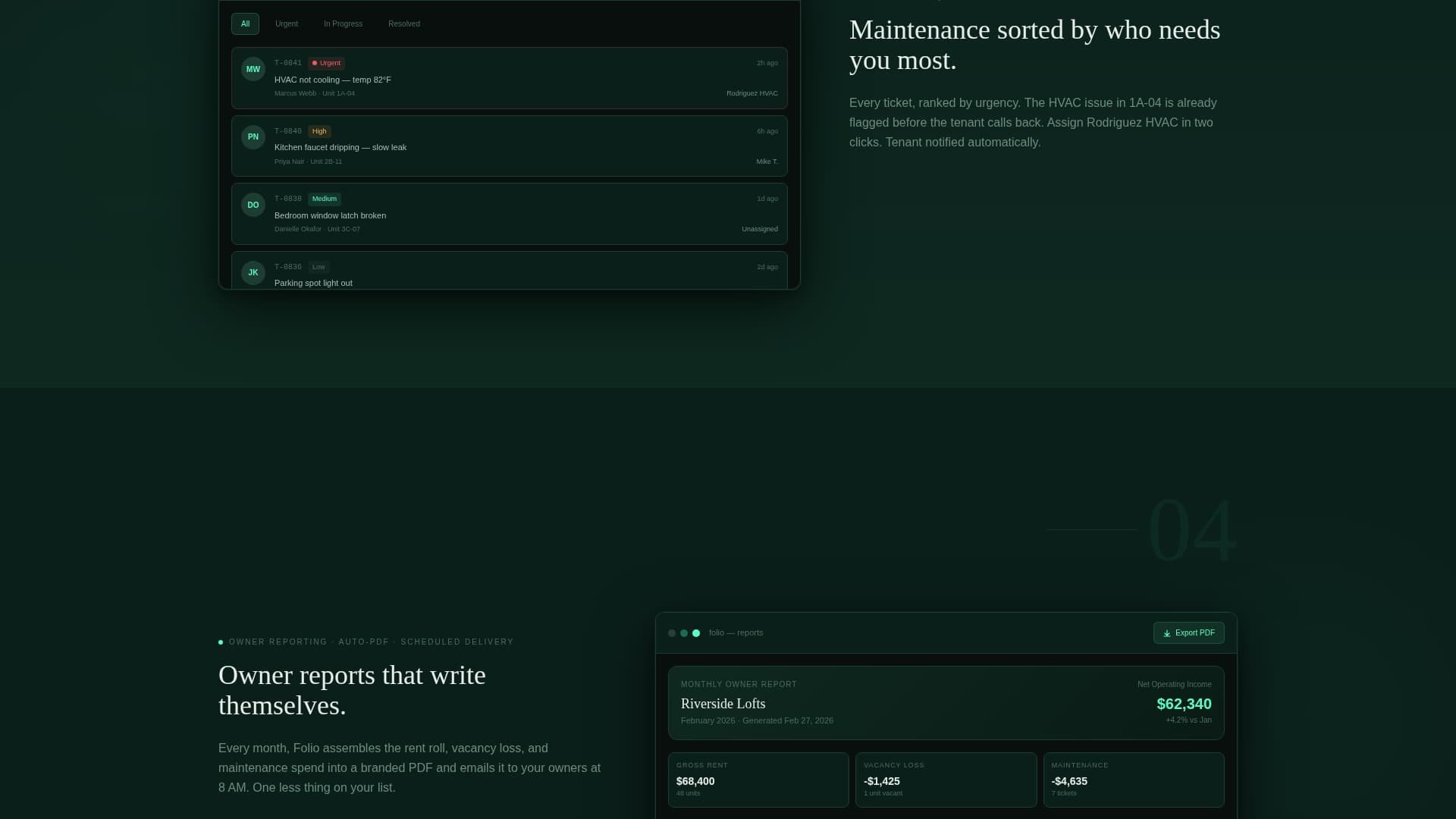Open the Kitchen faucet dripping ticket

click(340, 147)
